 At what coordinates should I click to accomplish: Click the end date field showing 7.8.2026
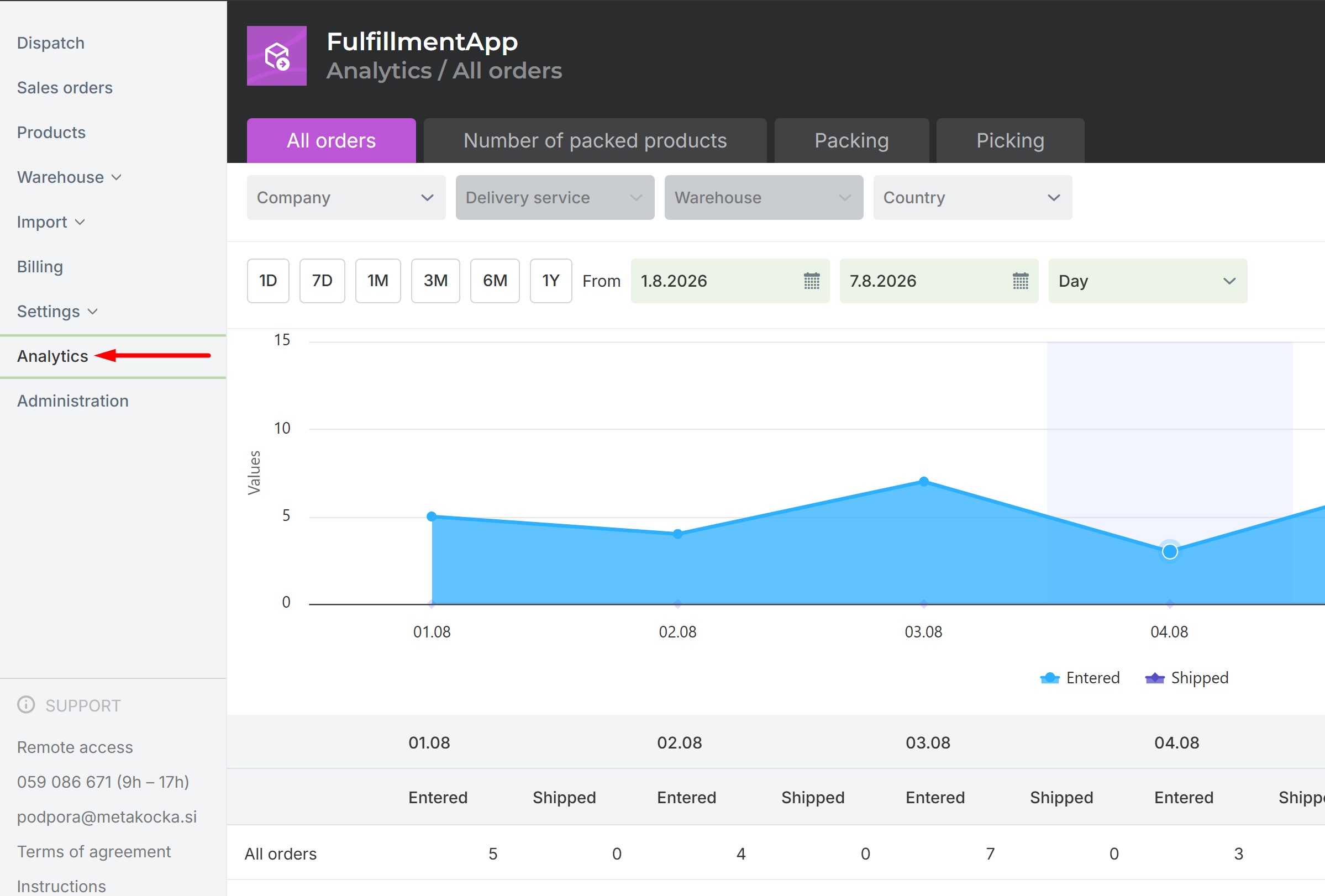[x=939, y=281]
